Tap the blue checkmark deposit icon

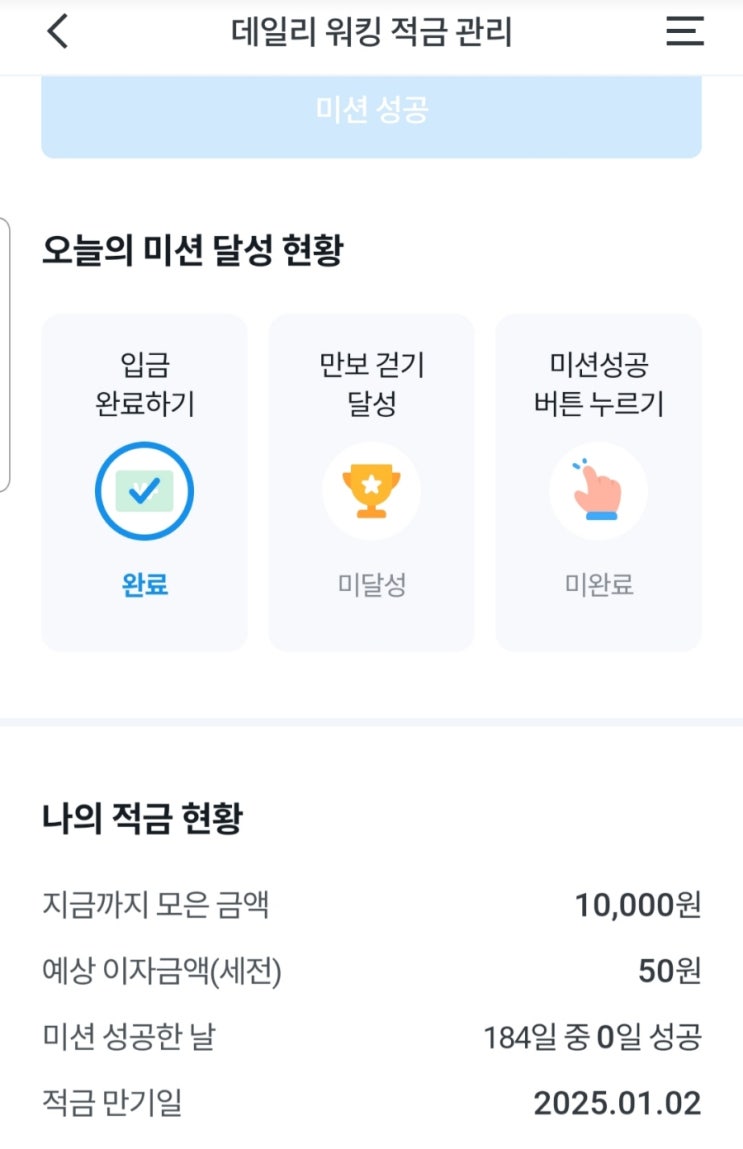tap(144, 491)
